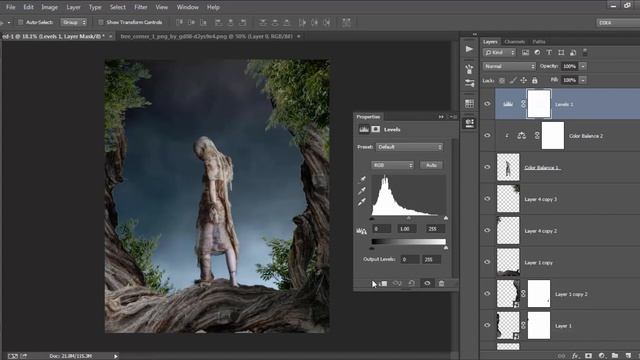This screenshot has width=640, height=360.
Task: Collapse the Properties panel with double arrows
Action: click(x=441, y=117)
